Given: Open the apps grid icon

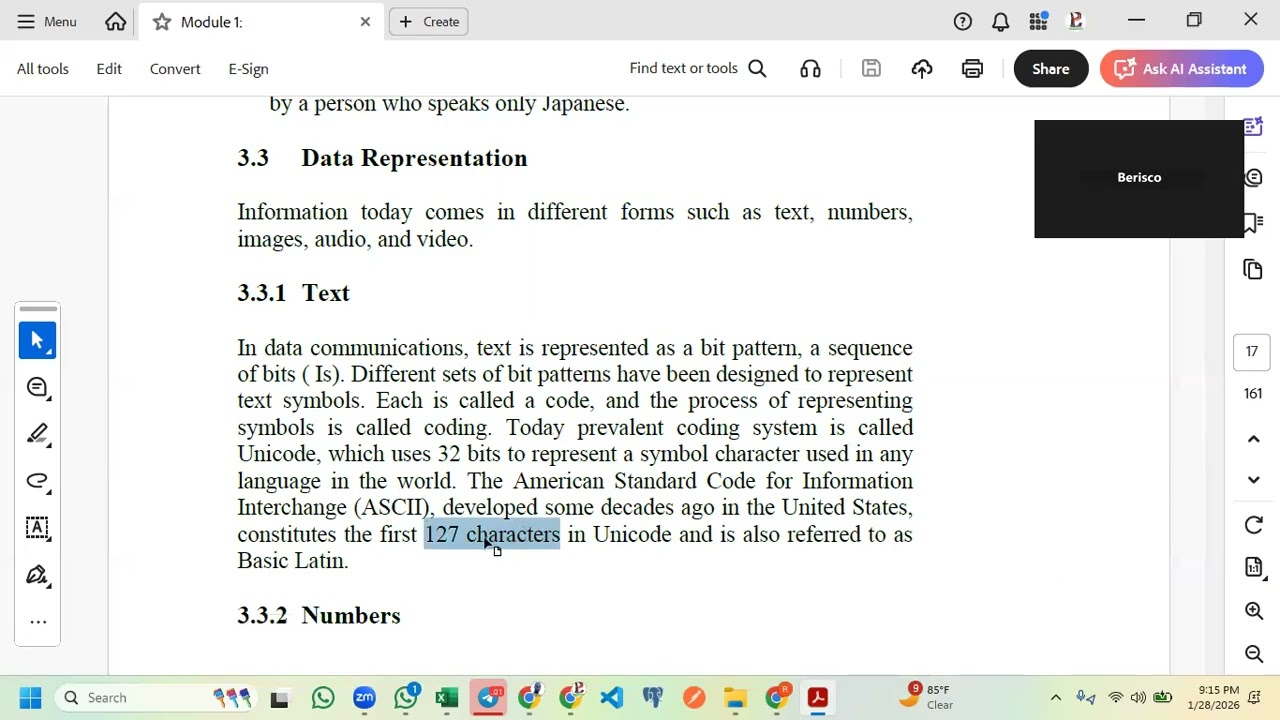Looking at the screenshot, I should 1039,21.
